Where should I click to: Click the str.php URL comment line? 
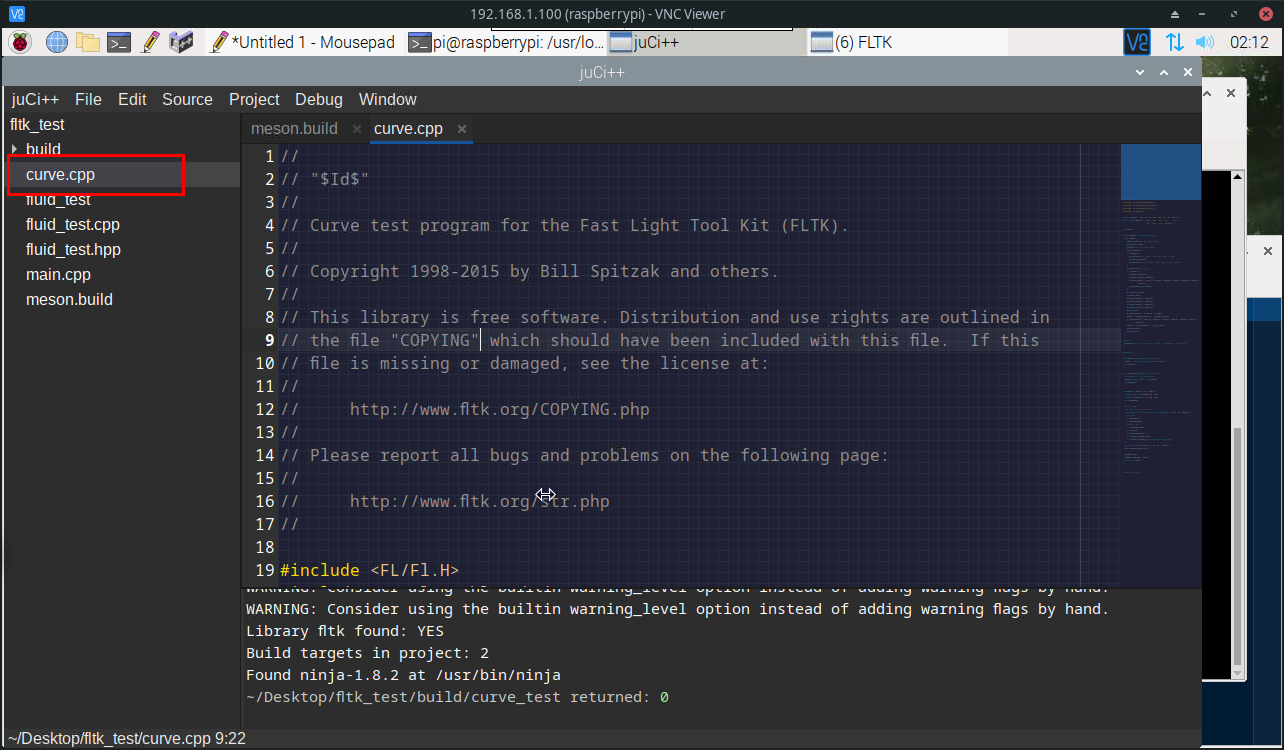[479, 501]
